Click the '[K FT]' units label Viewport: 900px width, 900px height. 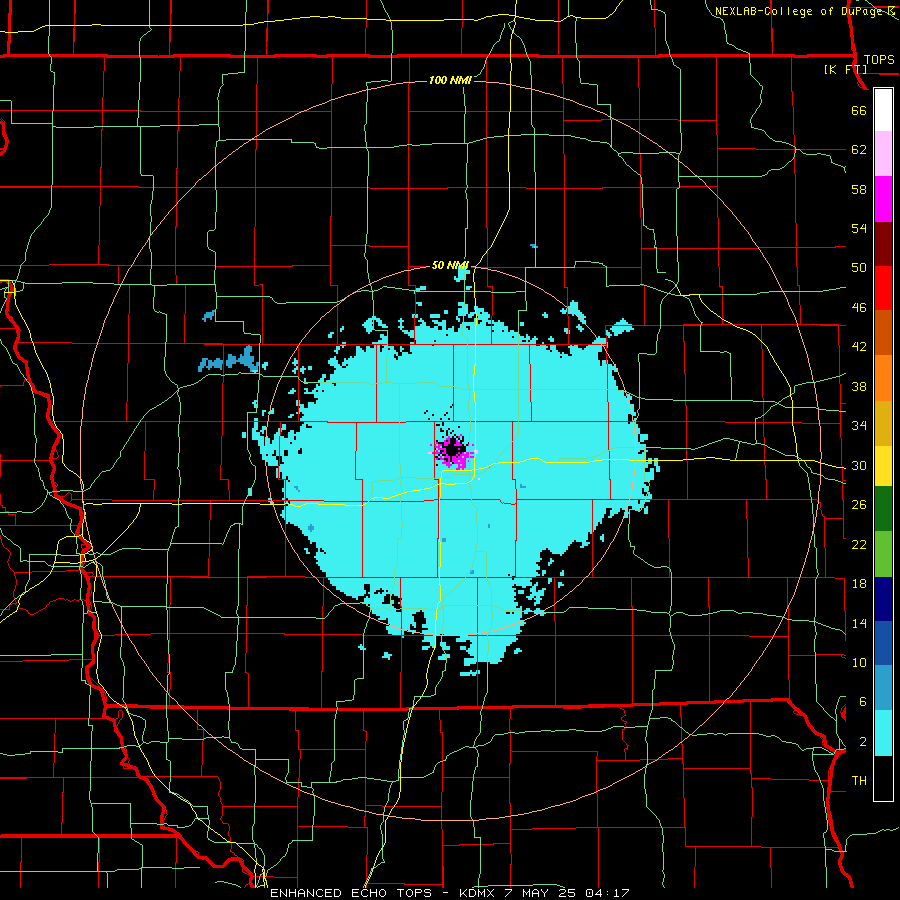[845, 69]
